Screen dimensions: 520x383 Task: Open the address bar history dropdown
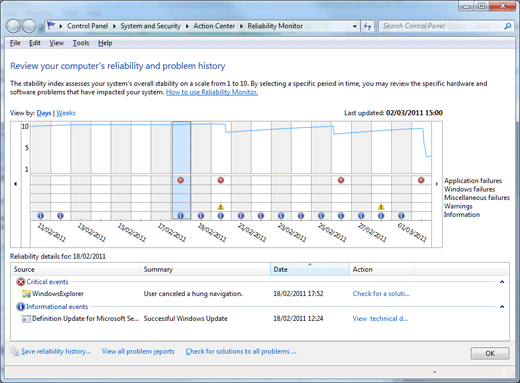pos(355,26)
